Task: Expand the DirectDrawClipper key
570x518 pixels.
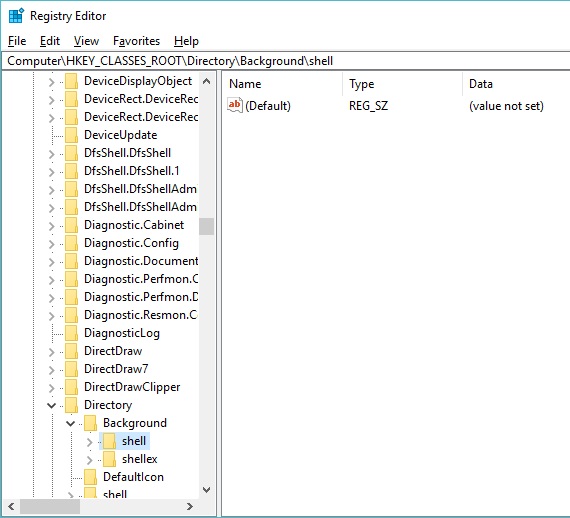Action: tap(52, 388)
